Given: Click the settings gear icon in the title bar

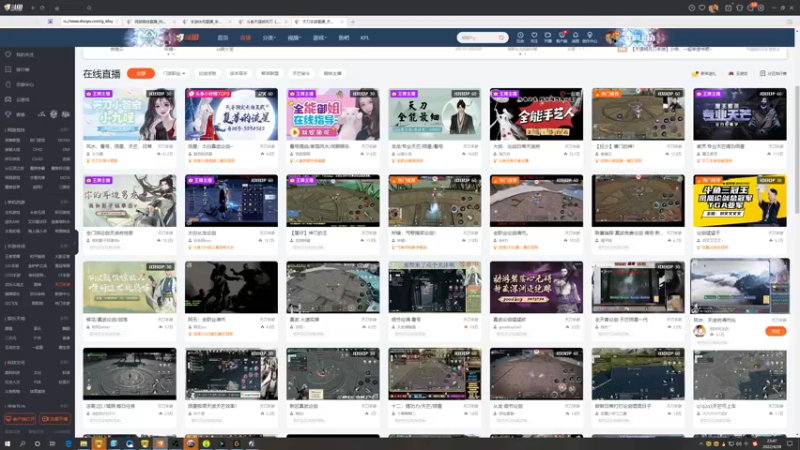Looking at the screenshot, I should click(761, 8).
